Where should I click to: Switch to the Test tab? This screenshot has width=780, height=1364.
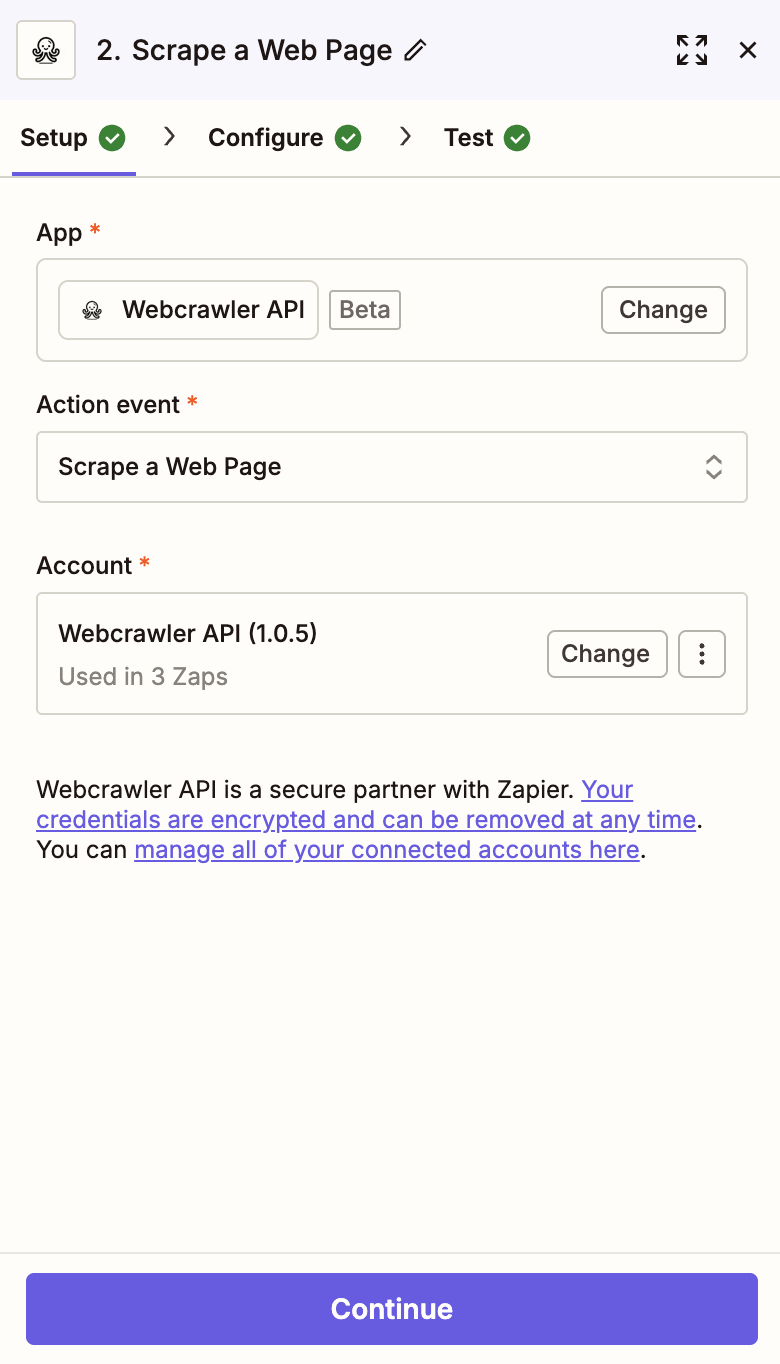469,138
